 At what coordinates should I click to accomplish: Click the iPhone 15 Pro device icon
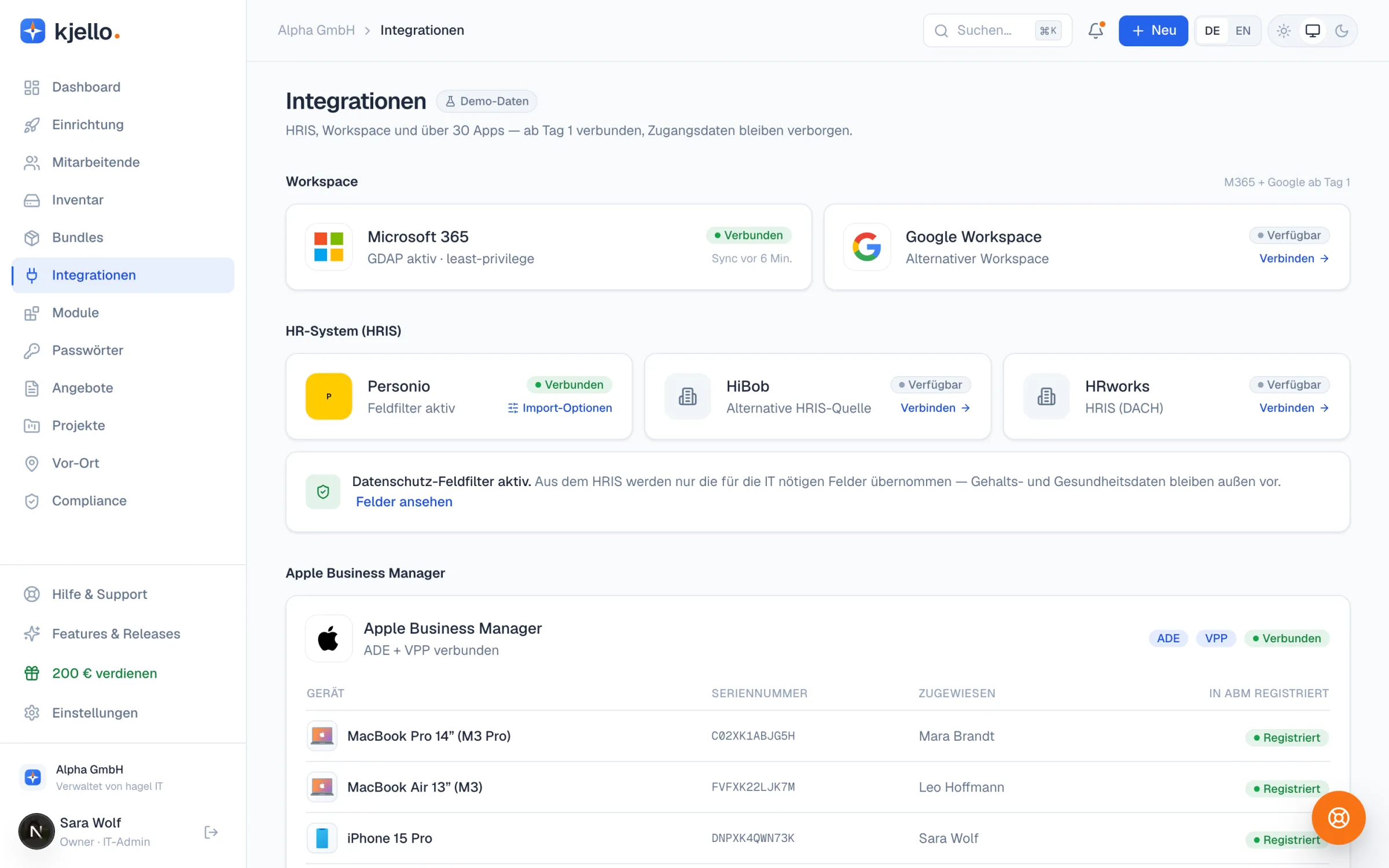(x=322, y=838)
